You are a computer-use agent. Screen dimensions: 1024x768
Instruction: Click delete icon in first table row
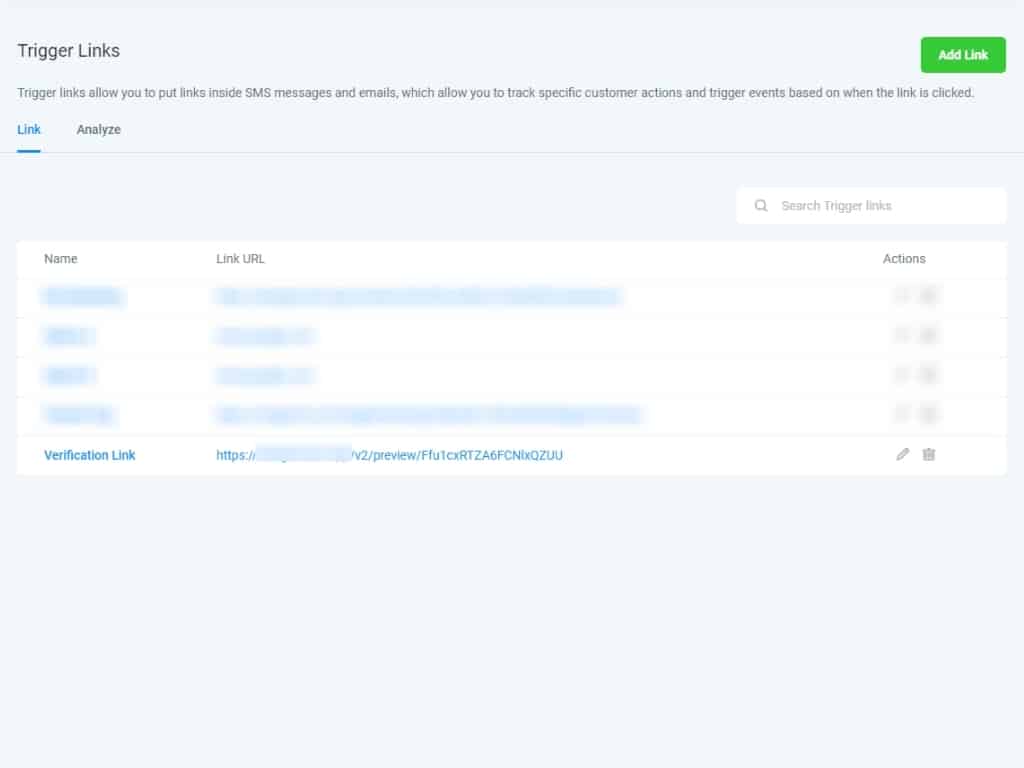click(929, 296)
